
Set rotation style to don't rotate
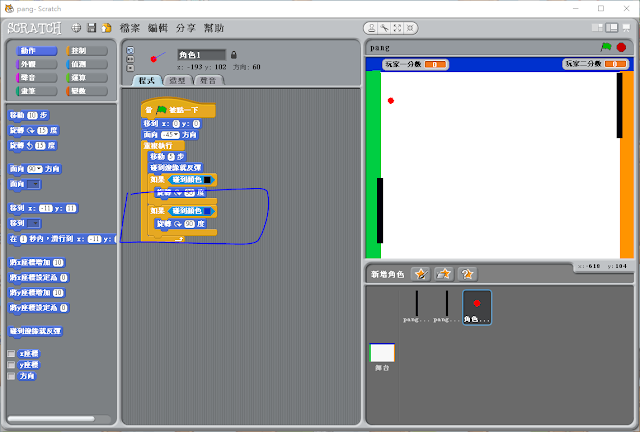[x=130, y=68]
